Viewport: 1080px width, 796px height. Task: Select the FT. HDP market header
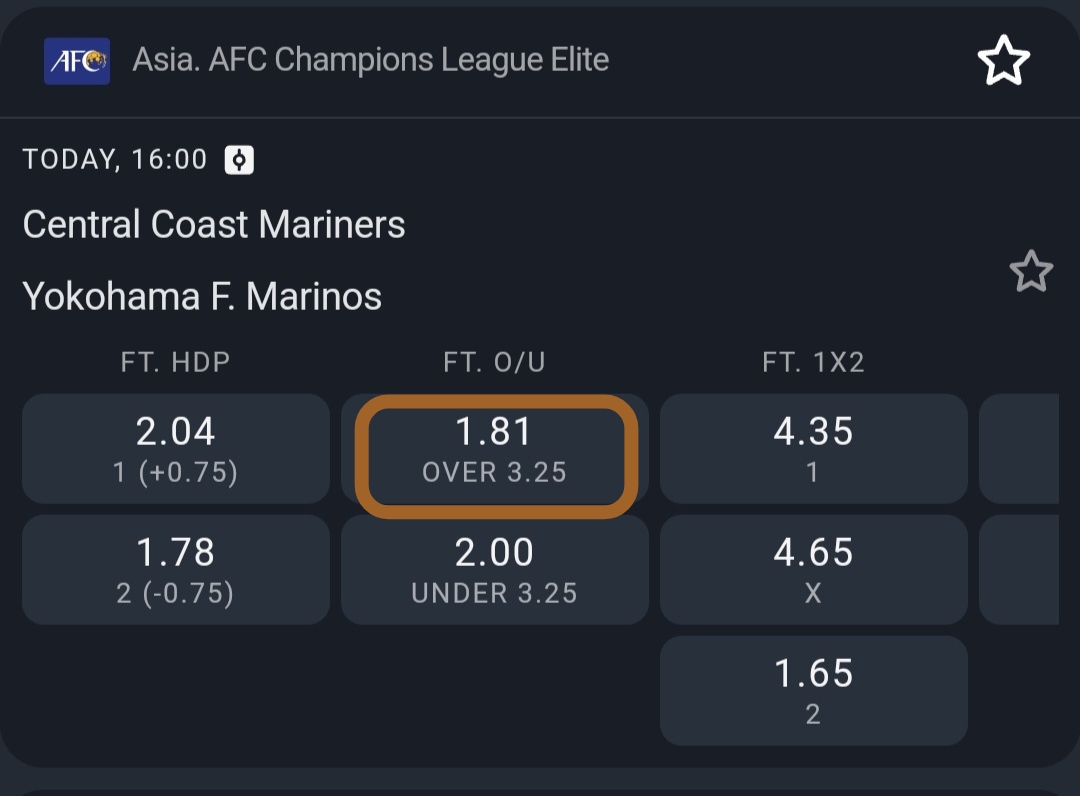176,362
